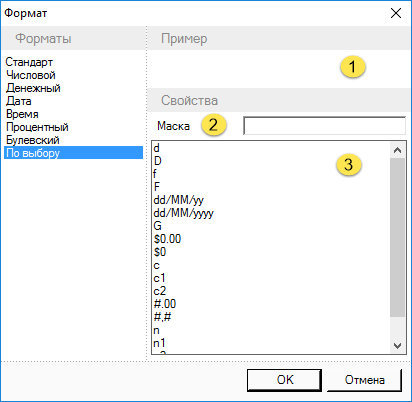Select the n1 mask entry
The width and height of the screenshot is (412, 402).
point(159,343)
